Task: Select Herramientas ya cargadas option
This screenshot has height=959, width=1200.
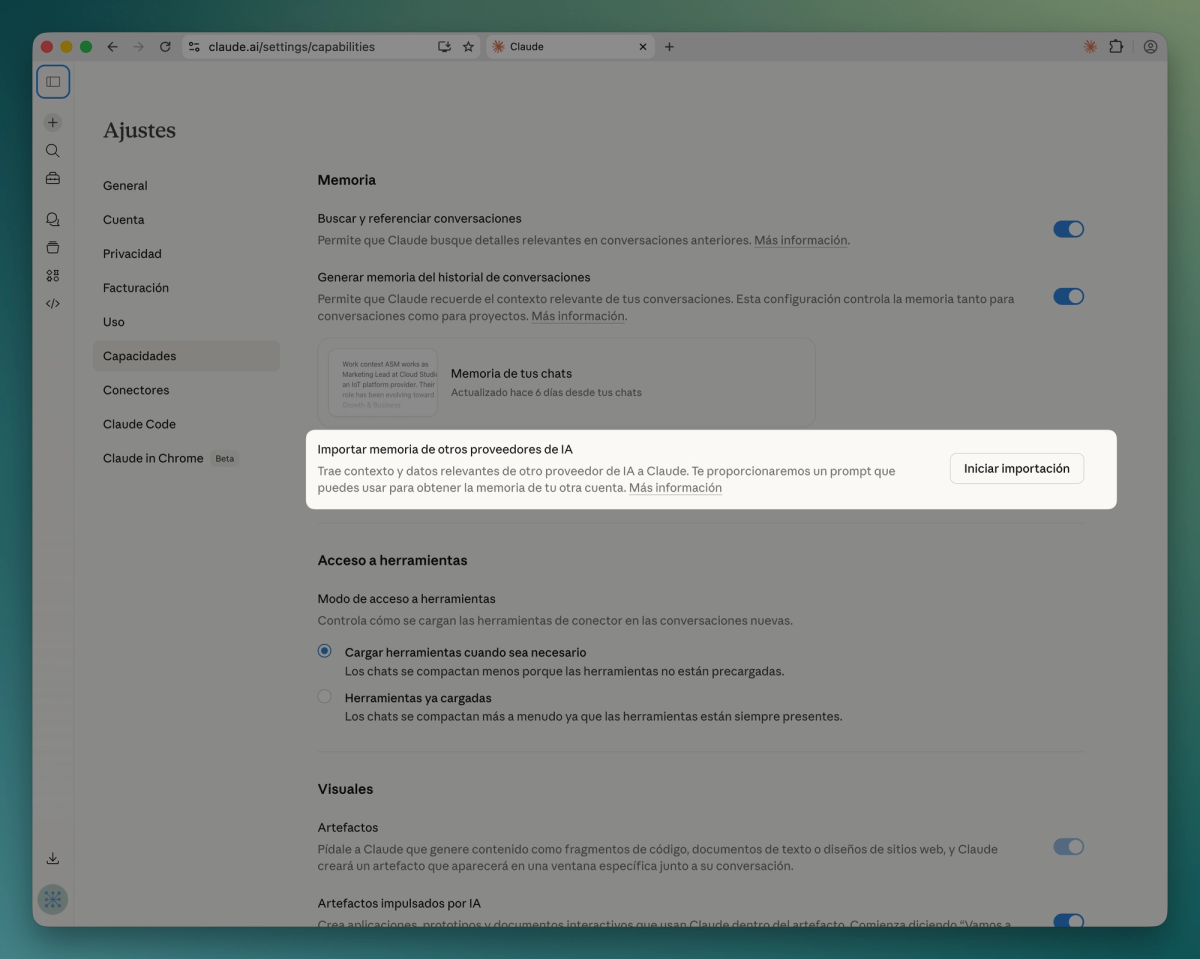Action: click(324, 697)
